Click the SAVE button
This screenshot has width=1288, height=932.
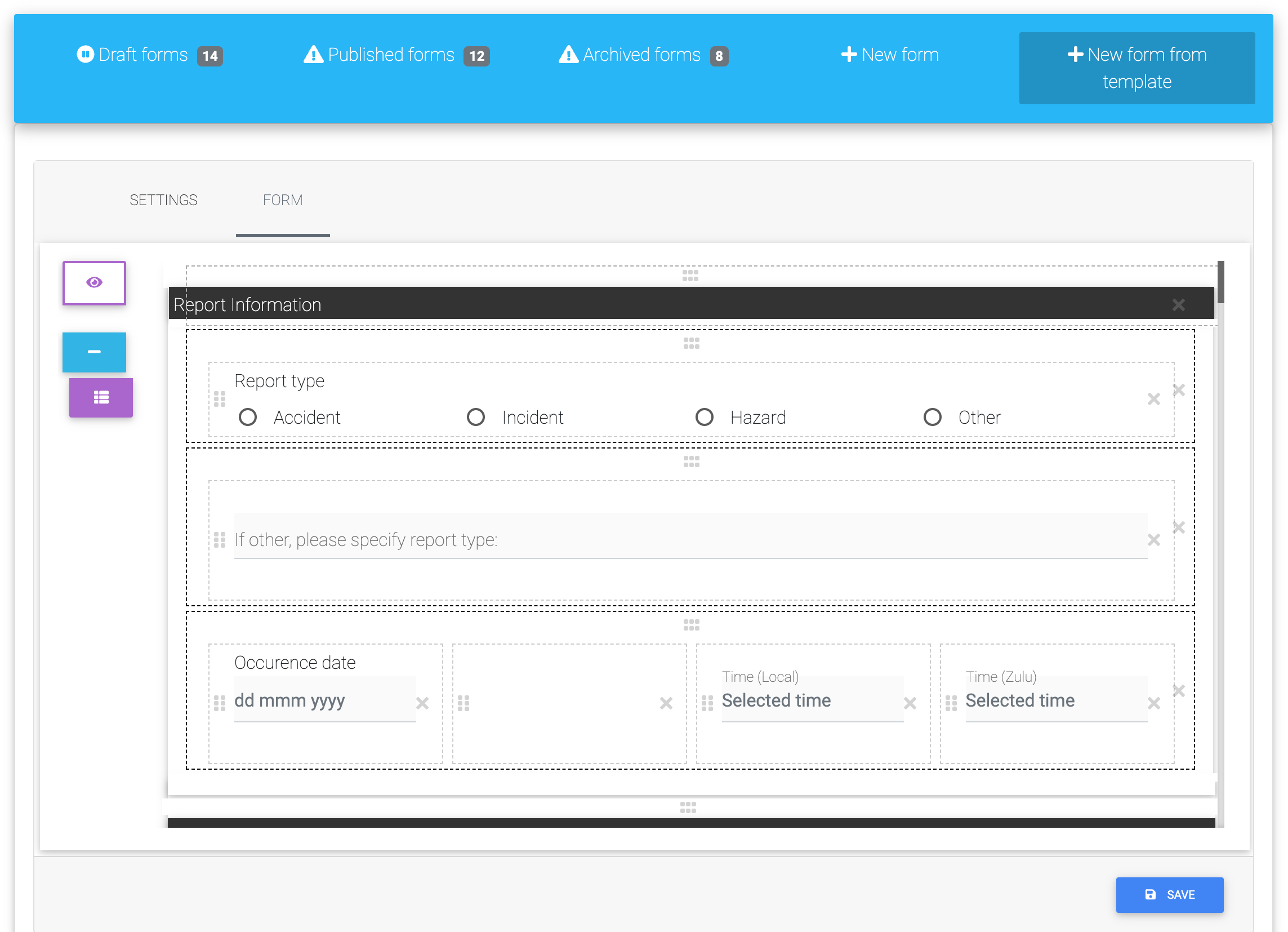pos(1169,894)
